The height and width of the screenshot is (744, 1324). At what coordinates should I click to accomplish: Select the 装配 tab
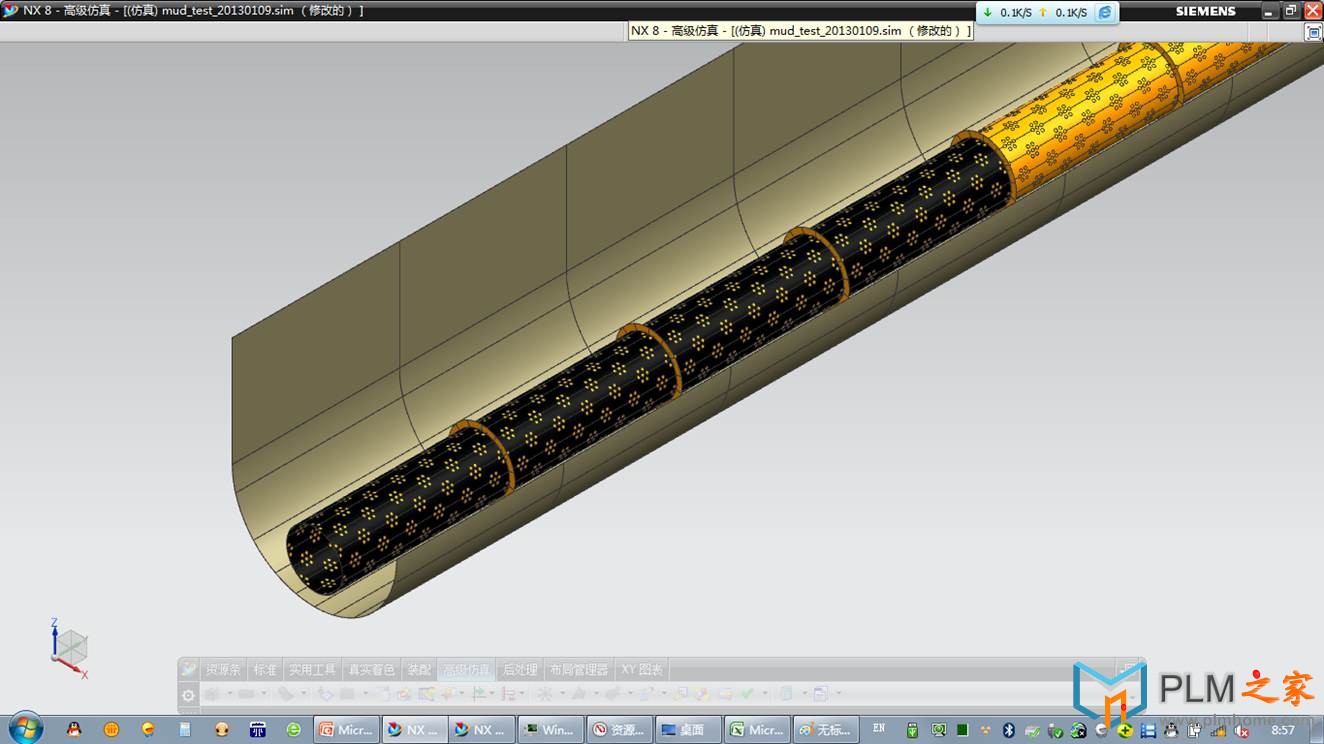click(x=419, y=670)
